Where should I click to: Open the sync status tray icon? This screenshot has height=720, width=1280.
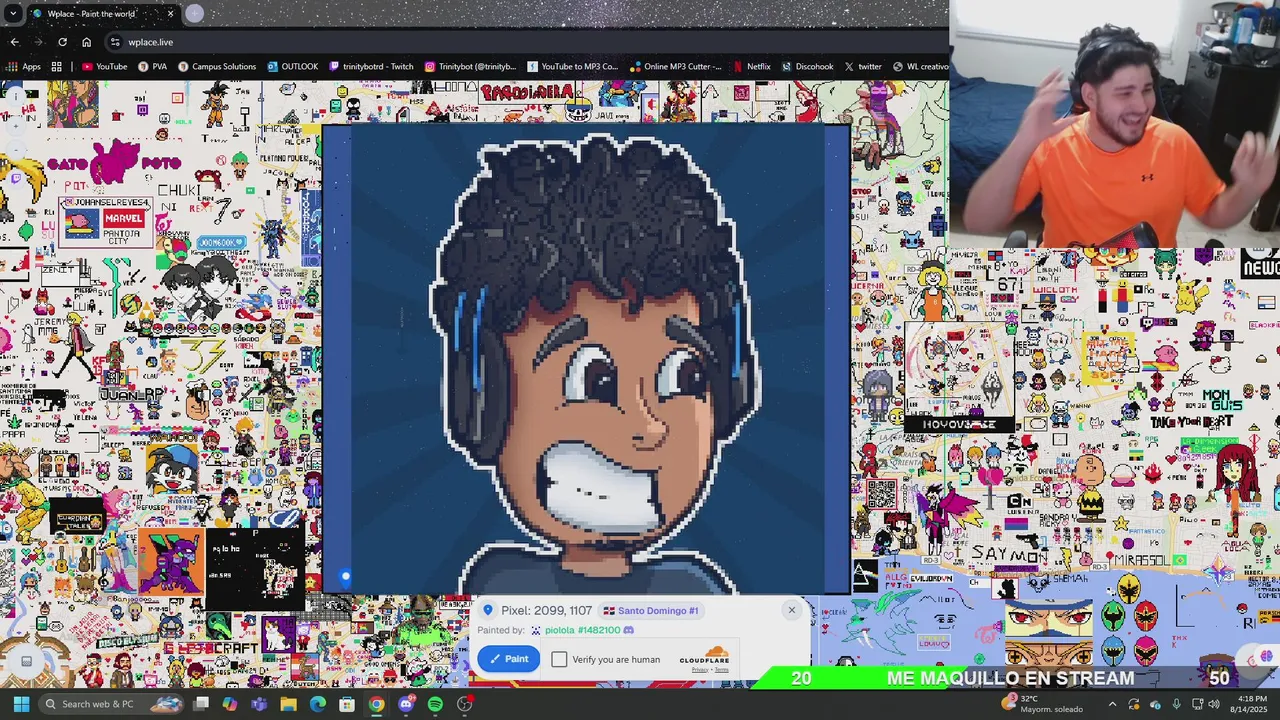[x=1133, y=704]
